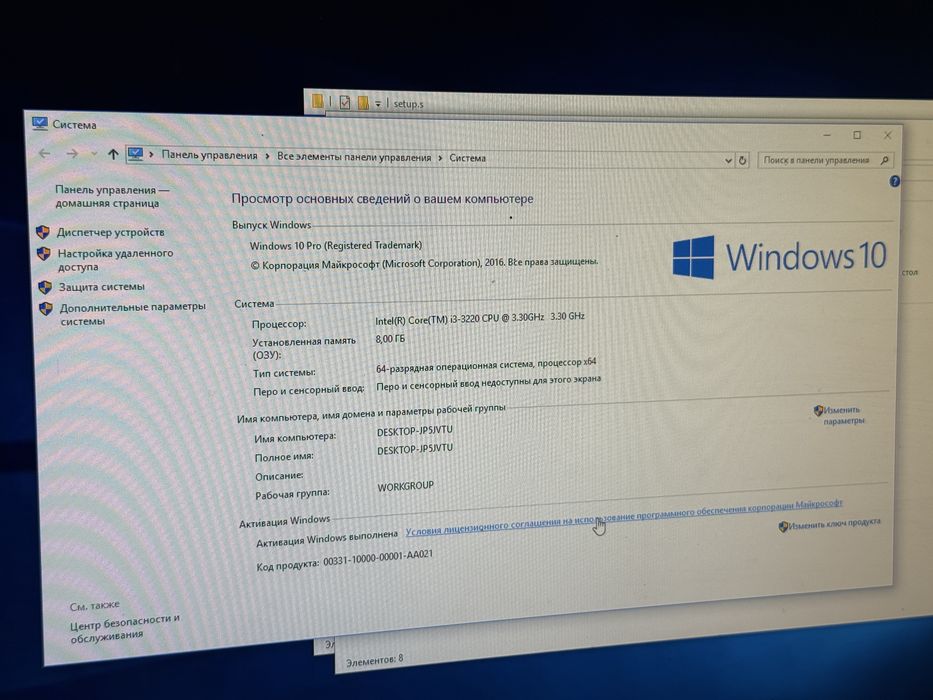
Task: Open the license agreement terms link
Action: [x=624, y=517]
